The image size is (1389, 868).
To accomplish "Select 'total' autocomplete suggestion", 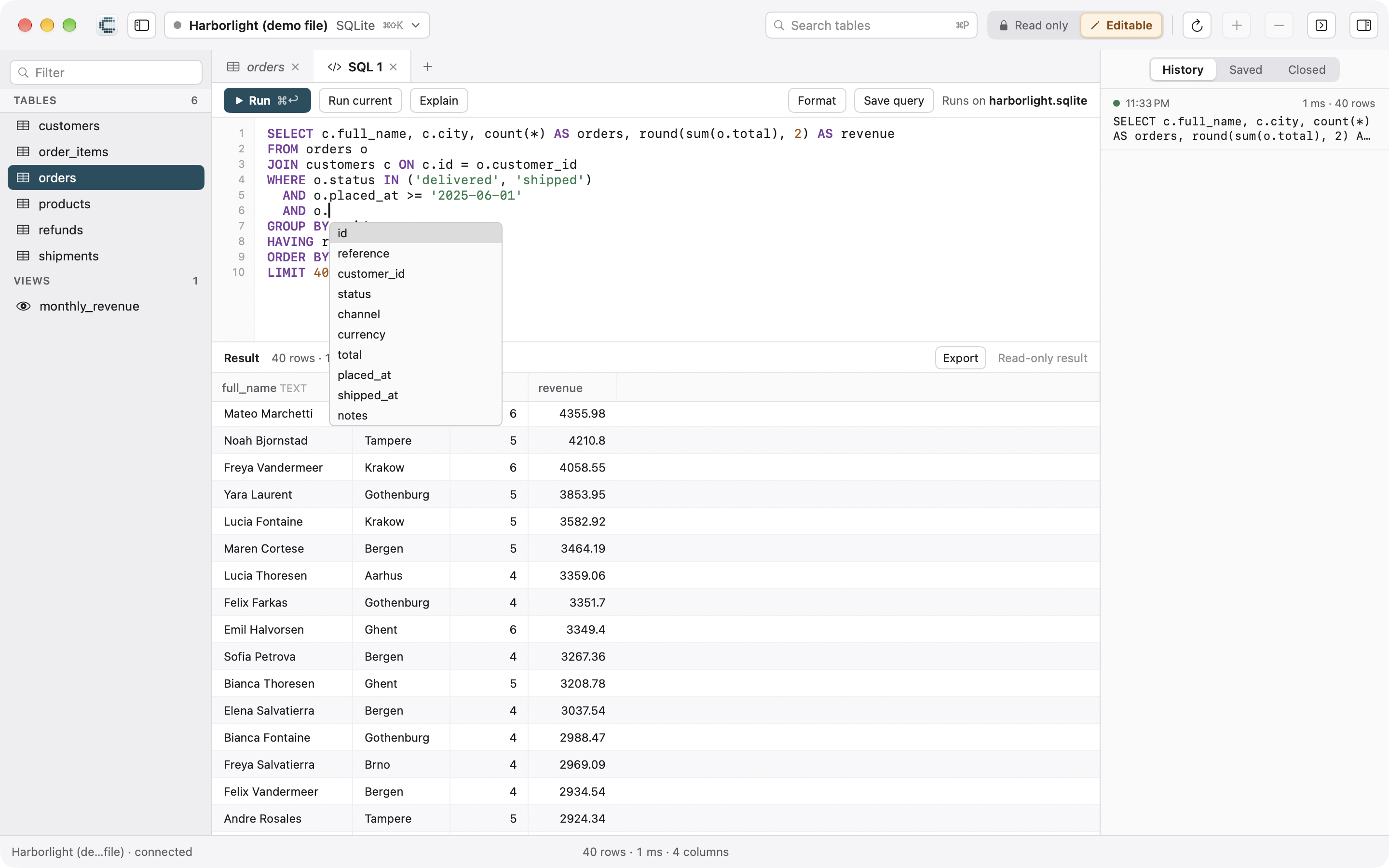I will pos(416,355).
